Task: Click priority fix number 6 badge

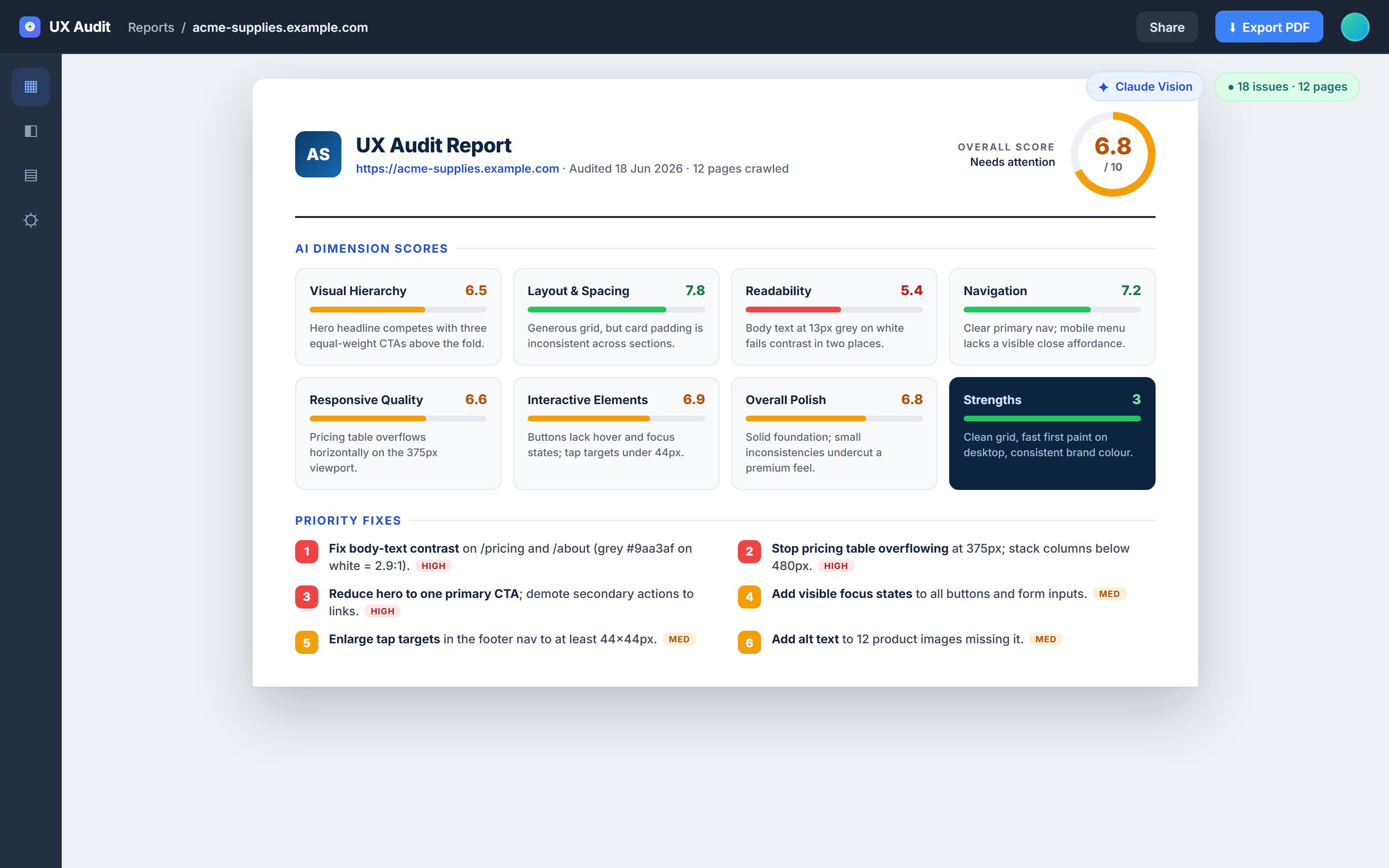Action: 749,642
